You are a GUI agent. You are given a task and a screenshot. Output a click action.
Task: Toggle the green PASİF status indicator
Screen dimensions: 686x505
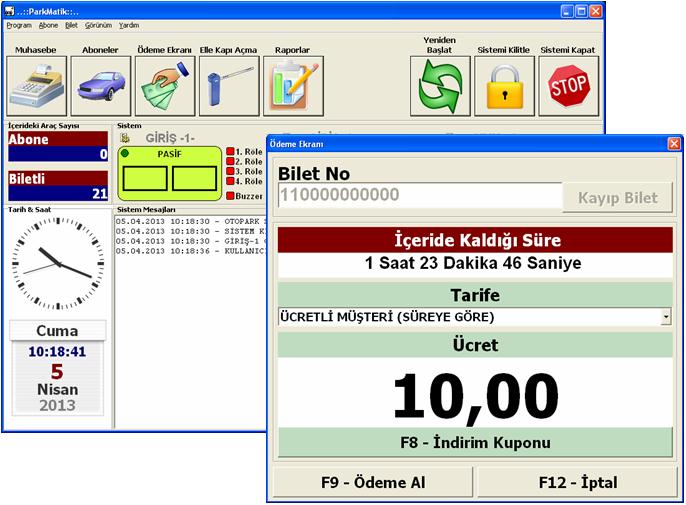point(126,154)
